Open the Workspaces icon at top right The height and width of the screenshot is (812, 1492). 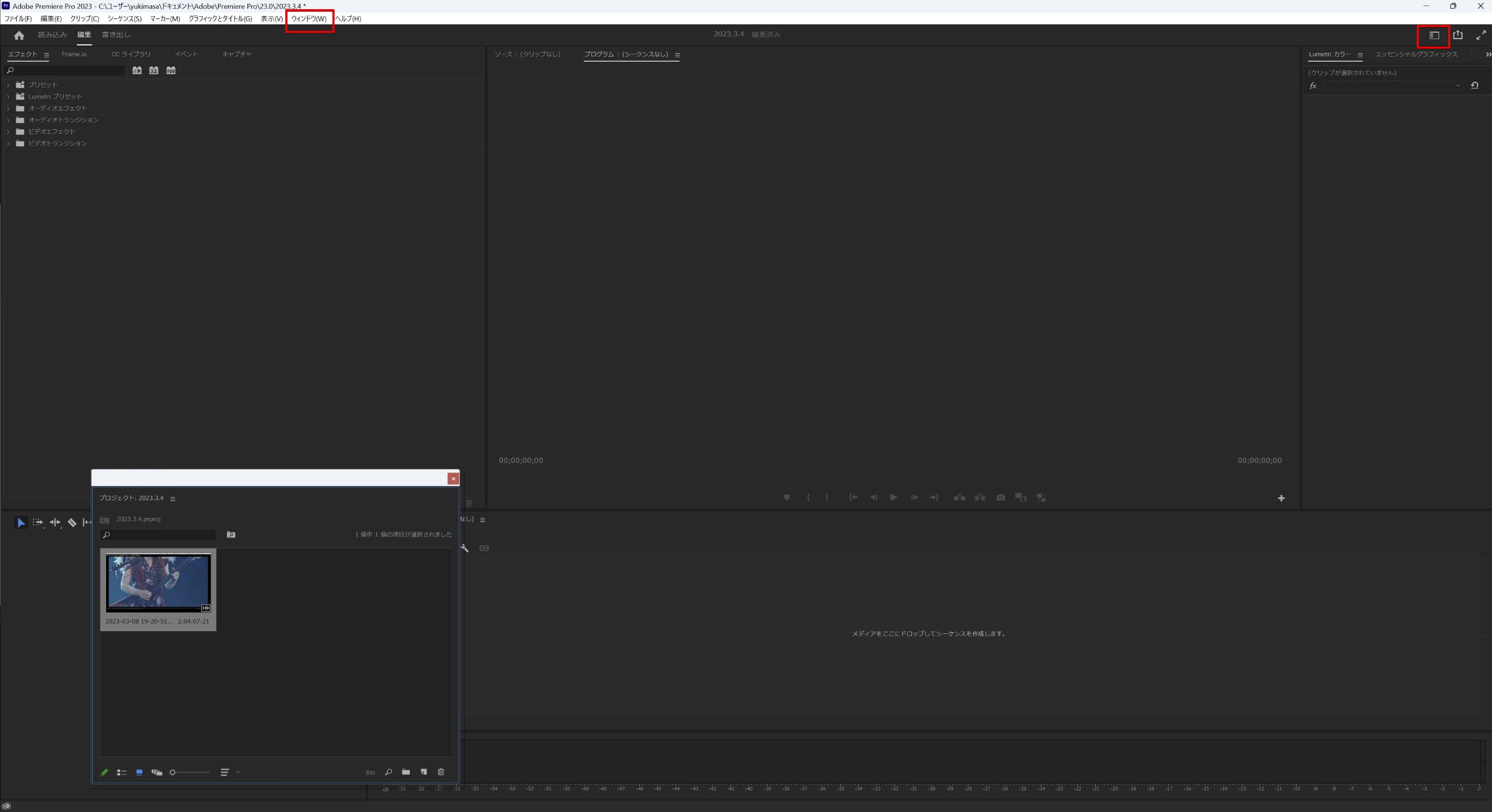coord(1434,35)
